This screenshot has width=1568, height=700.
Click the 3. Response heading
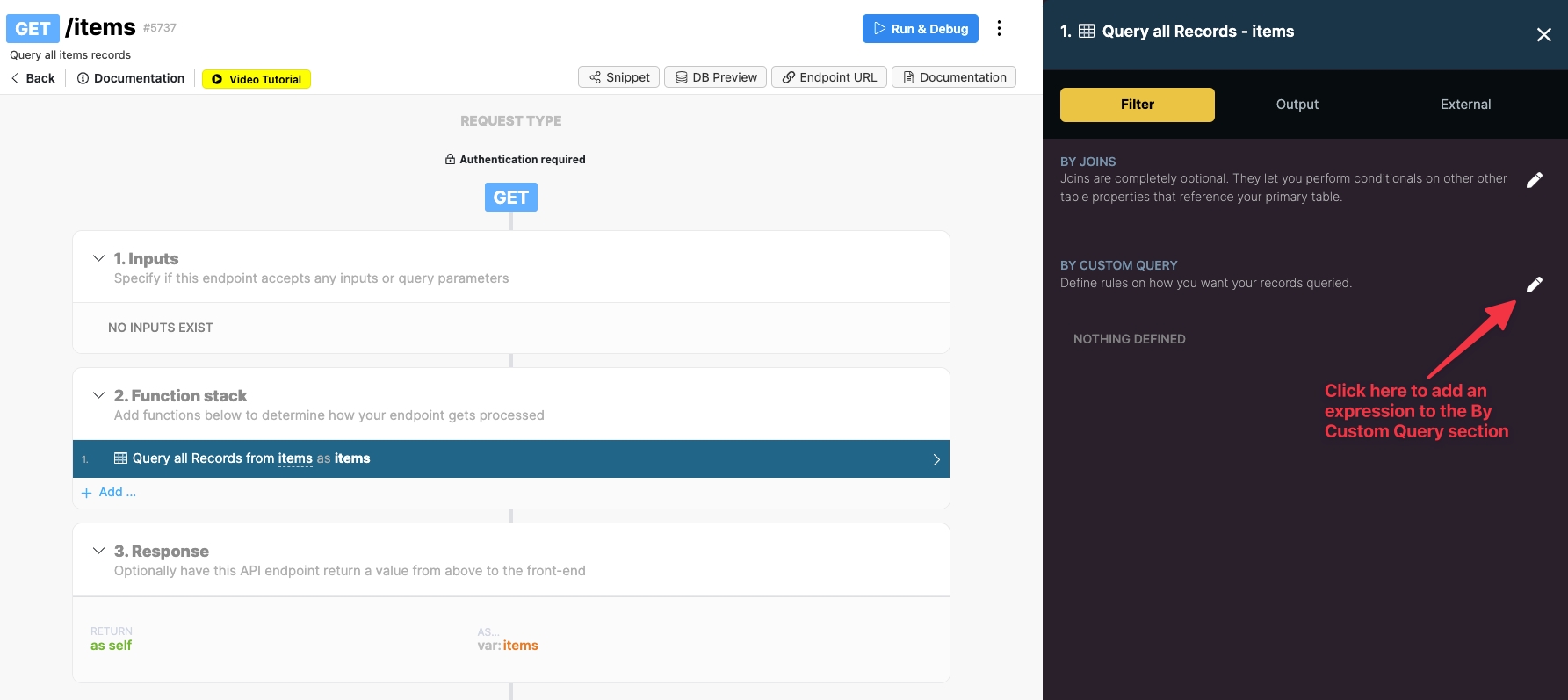pyautogui.click(x=162, y=552)
